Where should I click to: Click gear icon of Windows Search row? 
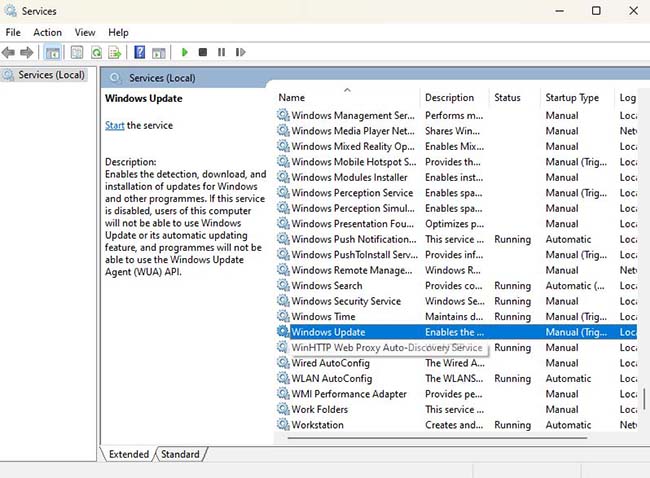[x=283, y=285]
